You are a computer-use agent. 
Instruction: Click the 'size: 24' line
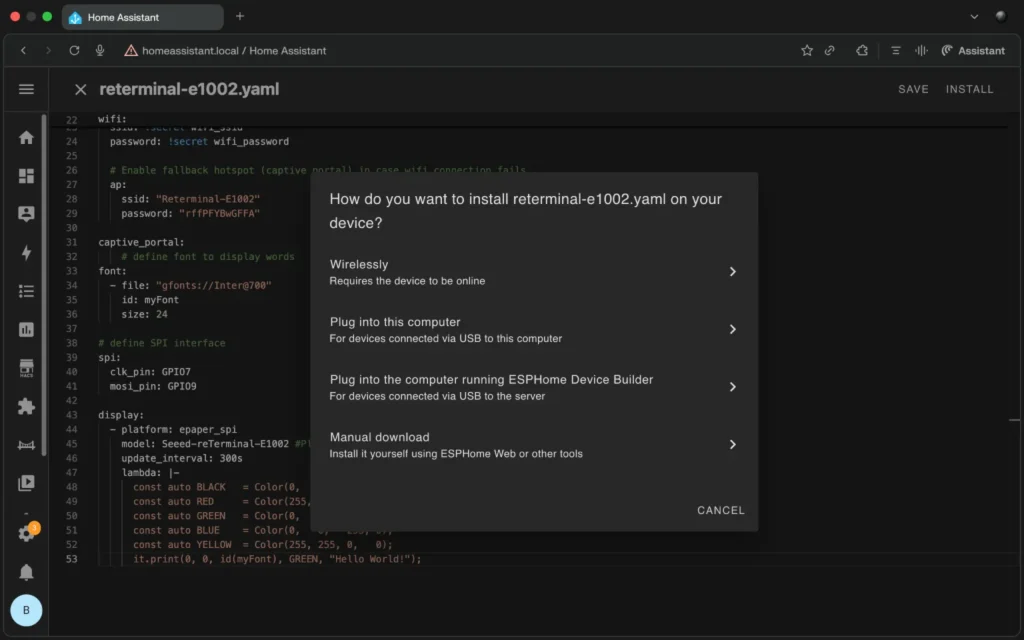144,314
